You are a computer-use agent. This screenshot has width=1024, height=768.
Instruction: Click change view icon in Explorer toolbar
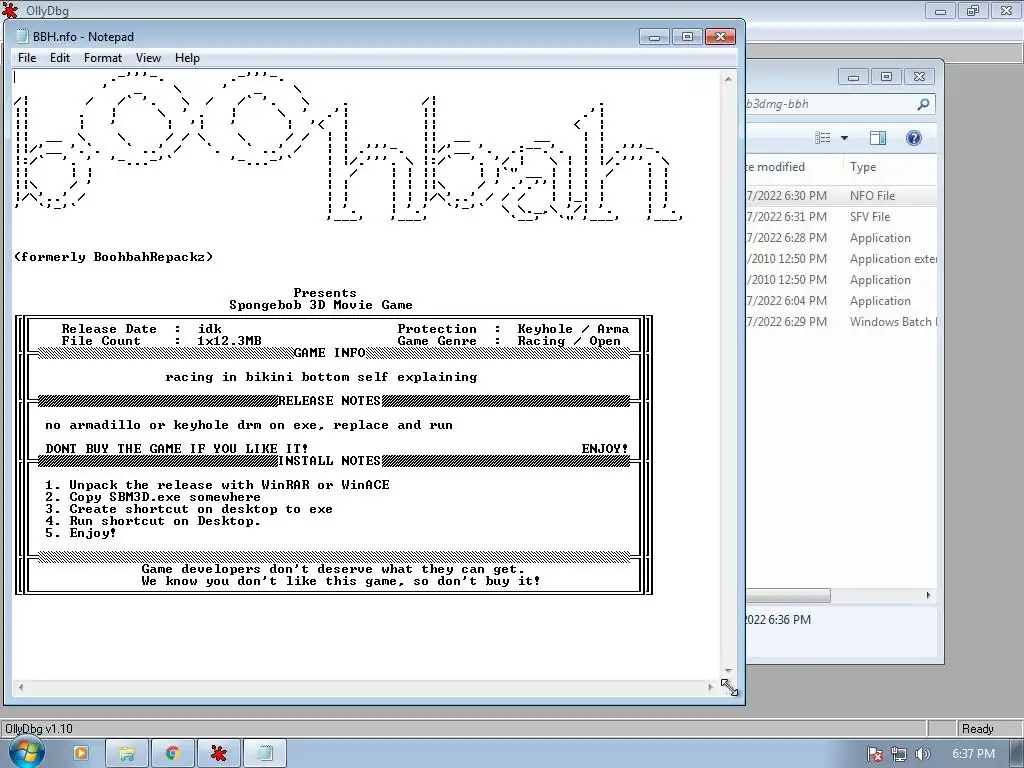(x=823, y=138)
